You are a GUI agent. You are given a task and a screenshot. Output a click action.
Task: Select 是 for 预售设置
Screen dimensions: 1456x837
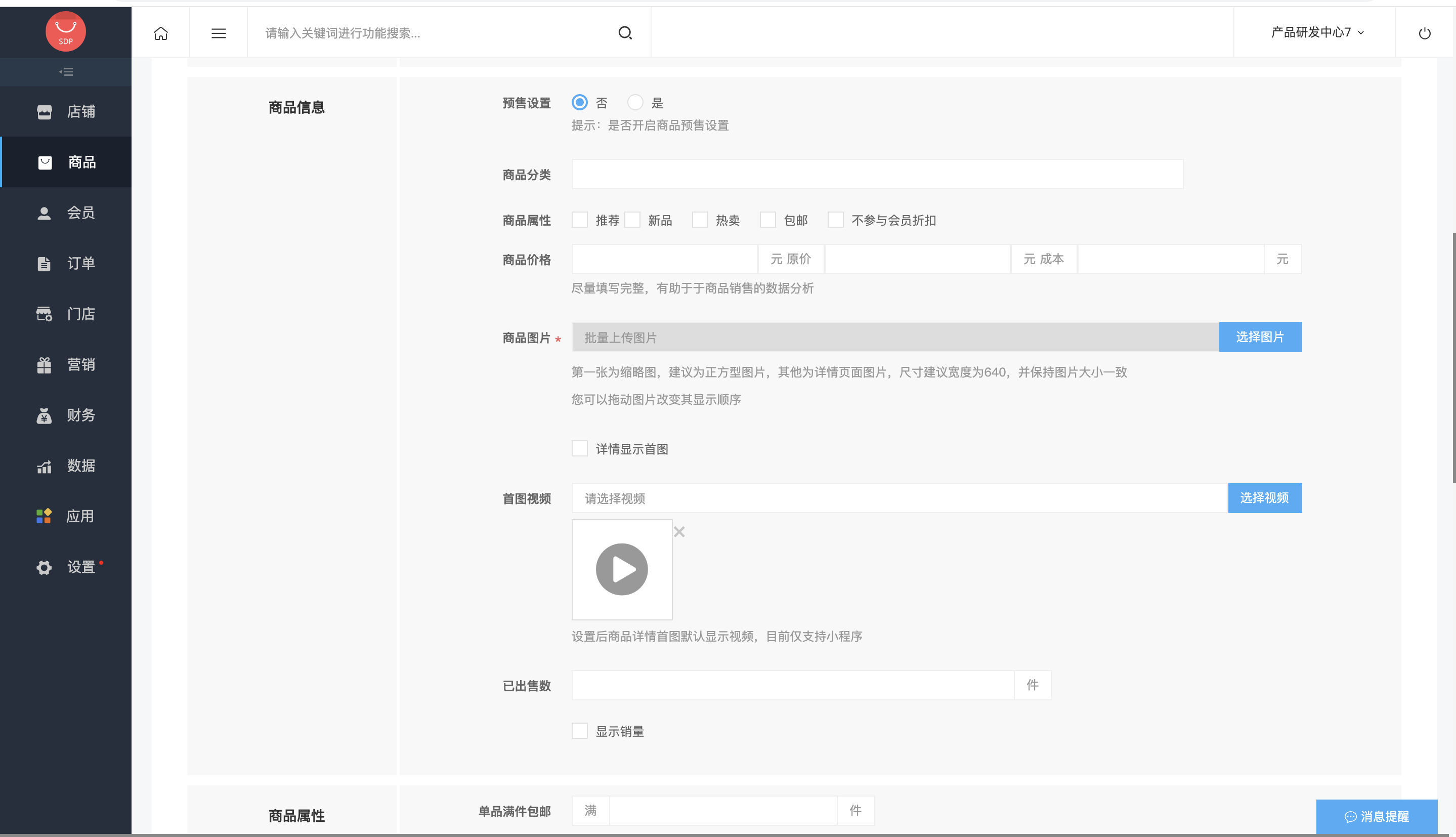[x=635, y=102]
